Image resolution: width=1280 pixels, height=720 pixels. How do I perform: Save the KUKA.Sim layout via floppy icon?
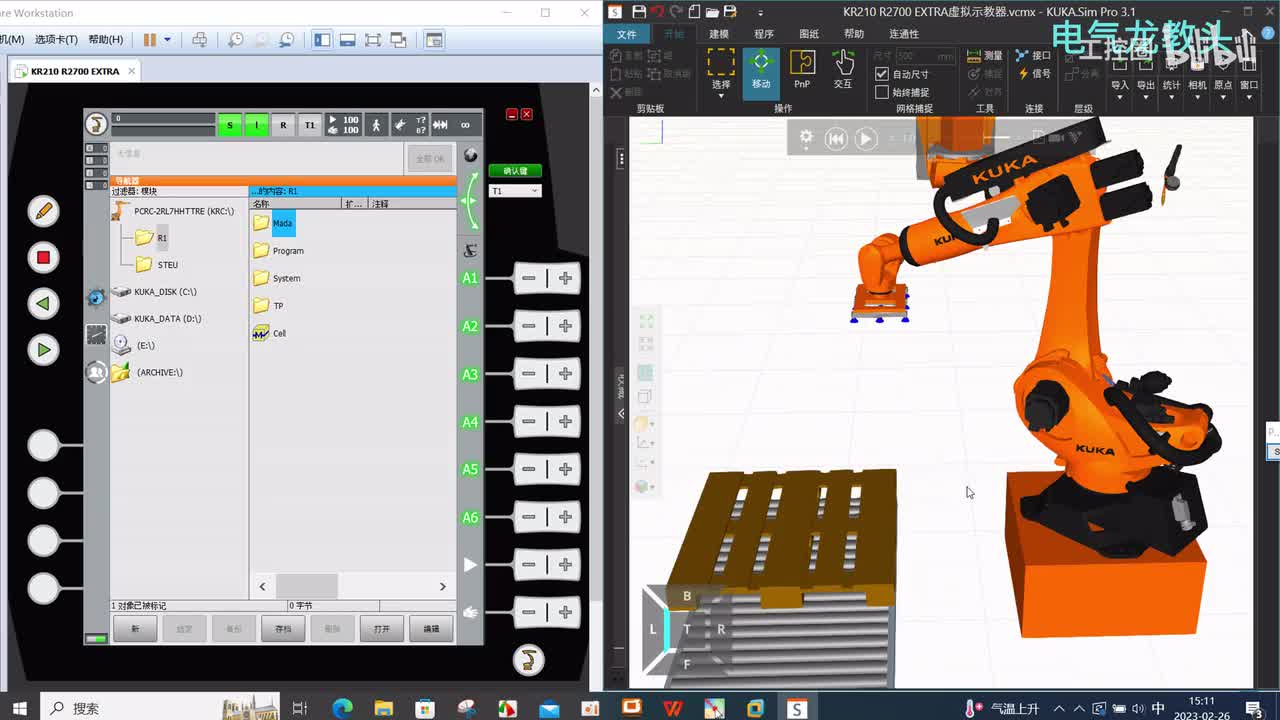(x=639, y=12)
